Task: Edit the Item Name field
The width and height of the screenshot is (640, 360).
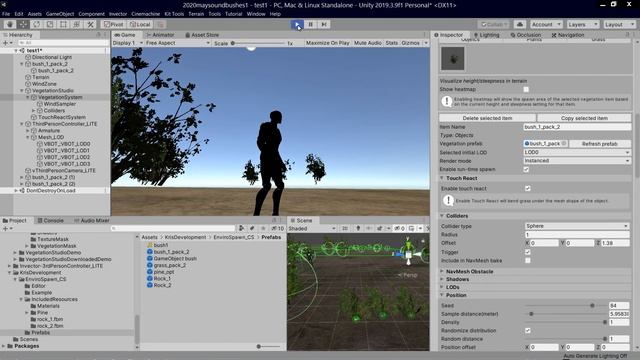Action: click(577, 127)
